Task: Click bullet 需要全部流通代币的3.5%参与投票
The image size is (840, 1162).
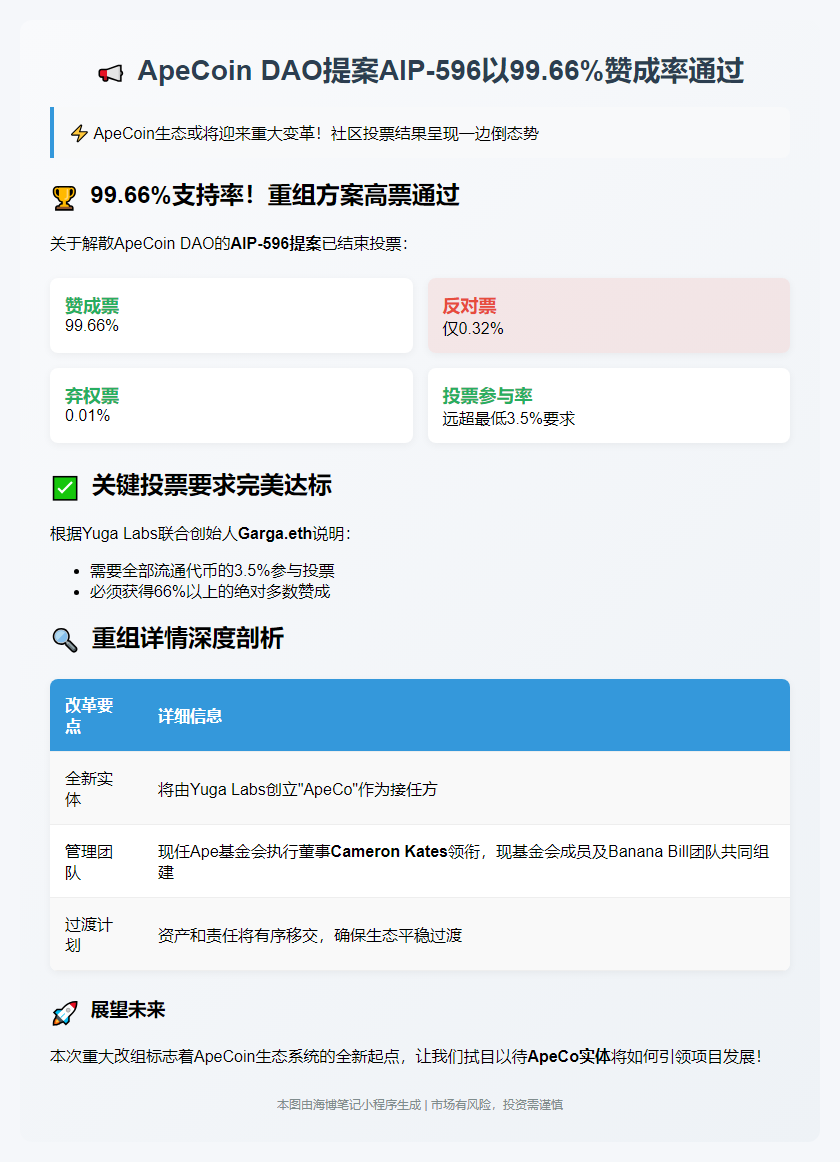Action: [x=212, y=571]
